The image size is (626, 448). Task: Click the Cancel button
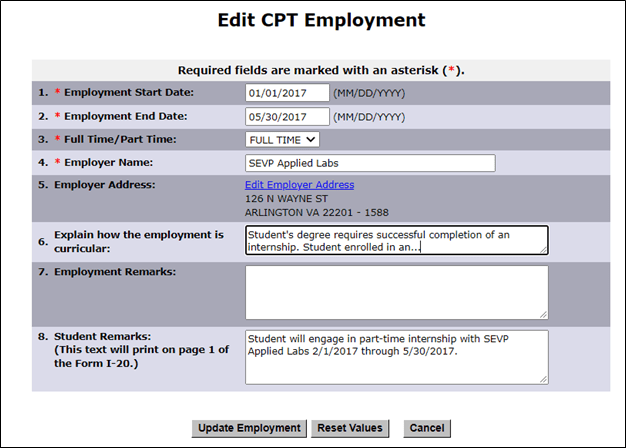pyautogui.click(x=424, y=428)
